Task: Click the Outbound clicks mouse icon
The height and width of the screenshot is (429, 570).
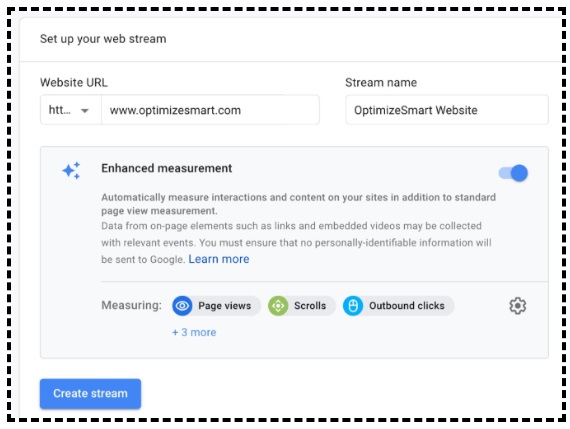Action: point(353,306)
